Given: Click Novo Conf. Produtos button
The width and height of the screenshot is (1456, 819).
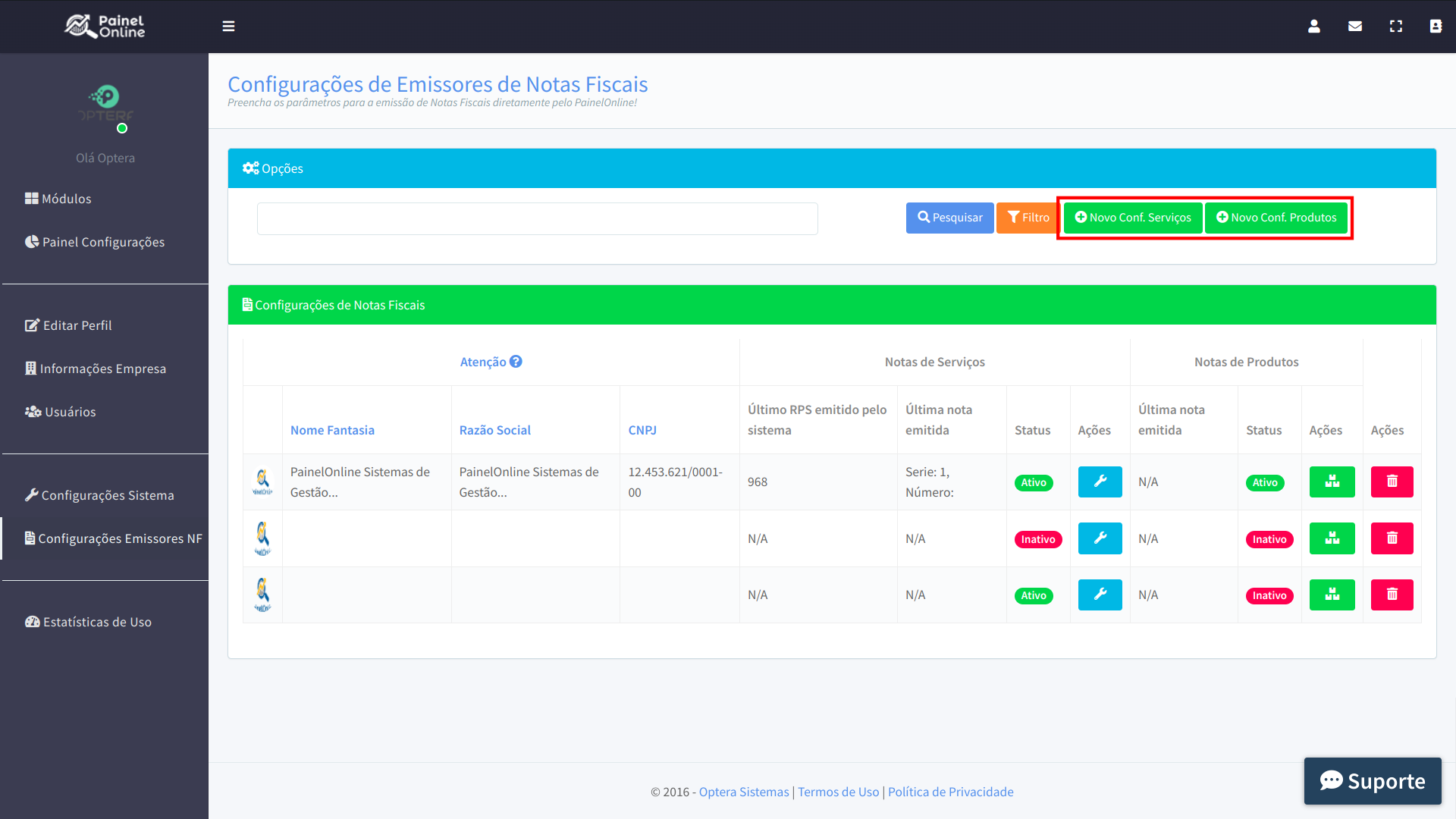Looking at the screenshot, I should 1276,218.
